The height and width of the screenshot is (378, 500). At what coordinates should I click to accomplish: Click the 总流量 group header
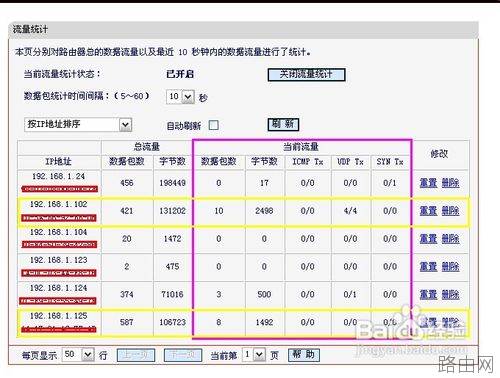[147, 147]
